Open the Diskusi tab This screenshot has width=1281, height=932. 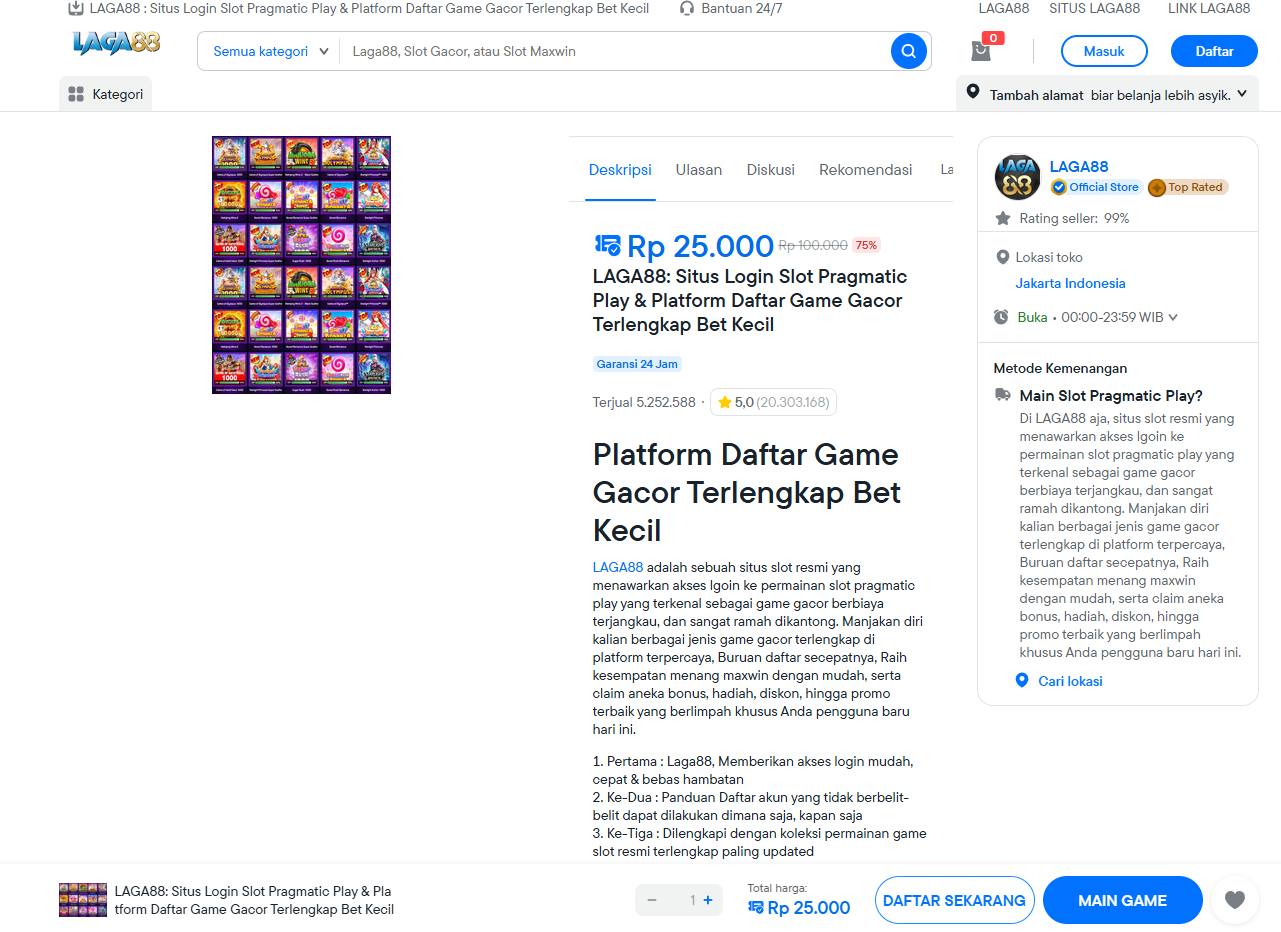(x=770, y=170)
